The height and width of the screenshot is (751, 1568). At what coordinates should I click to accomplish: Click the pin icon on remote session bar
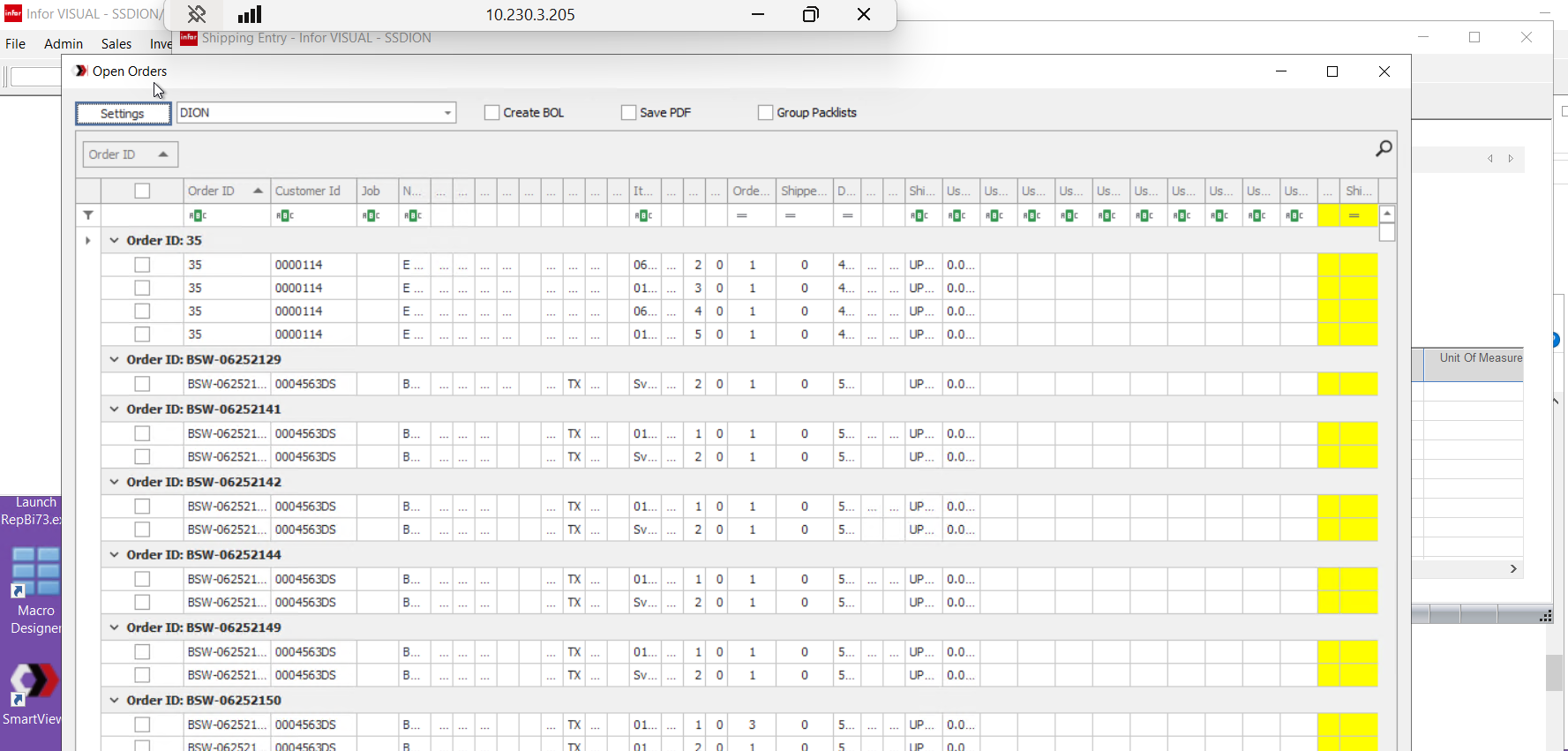tap(197, 14)
